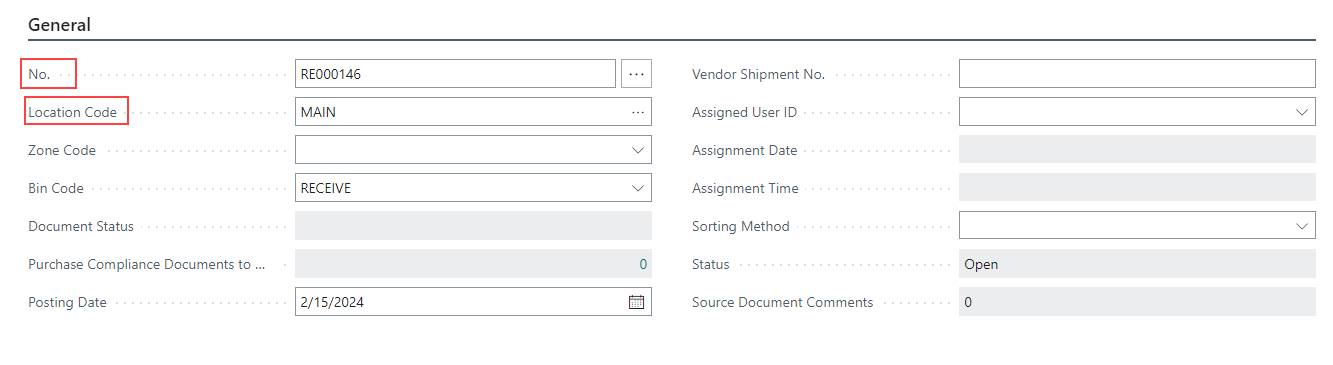This screenshot has width=1333, height=365.
Task: Collapse the General section heading
Action: [59, 25]
